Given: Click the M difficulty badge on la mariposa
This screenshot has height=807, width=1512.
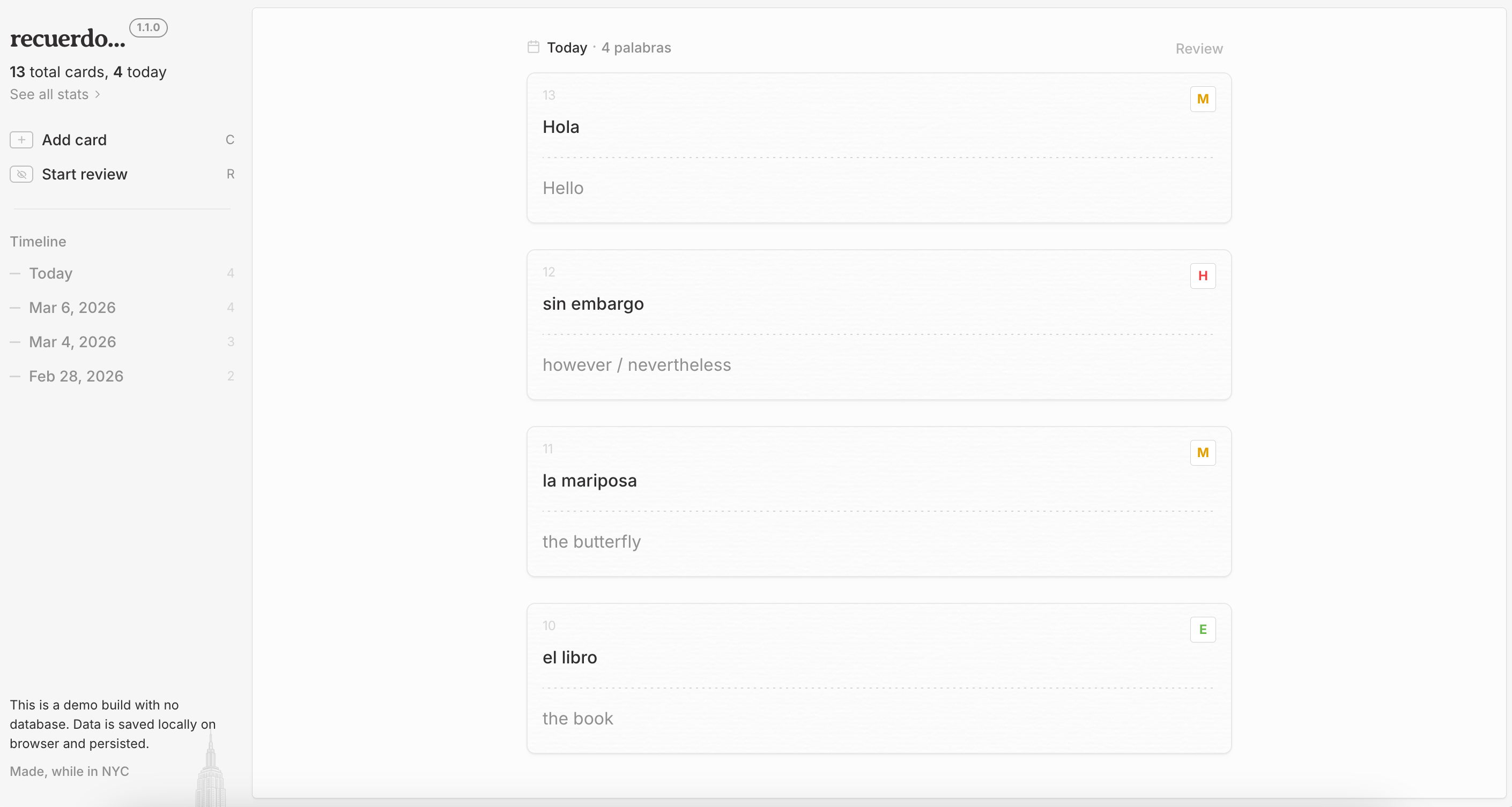Looking at the screenshot, I should [1202, 453].
